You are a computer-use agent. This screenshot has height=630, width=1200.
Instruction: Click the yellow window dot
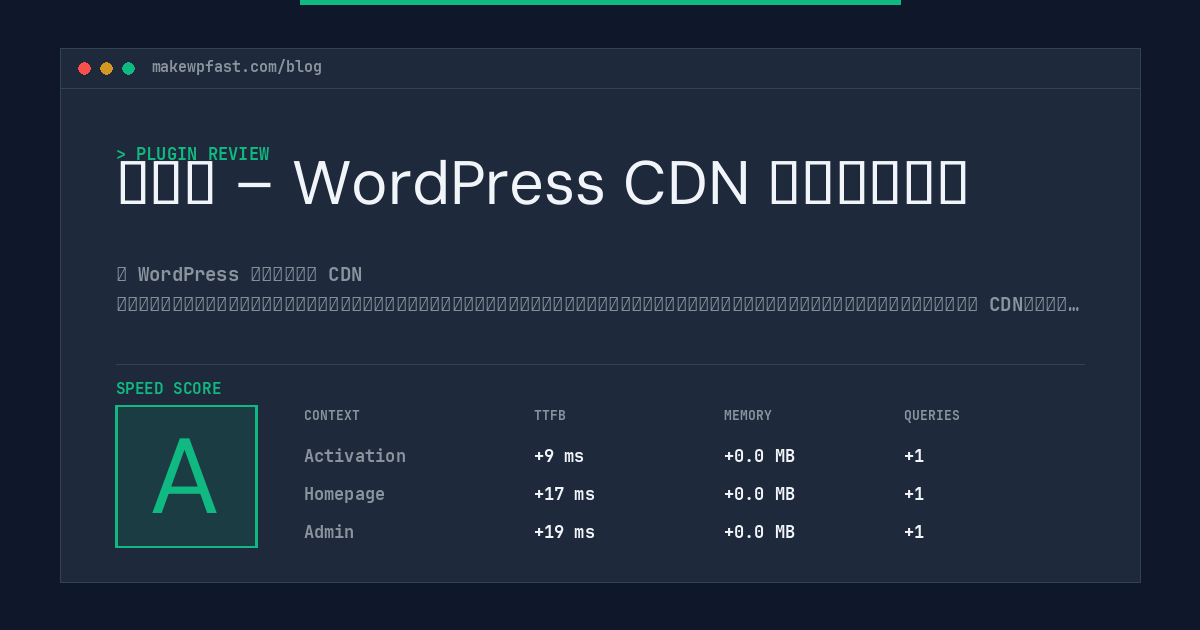click(x=106, y=68)
